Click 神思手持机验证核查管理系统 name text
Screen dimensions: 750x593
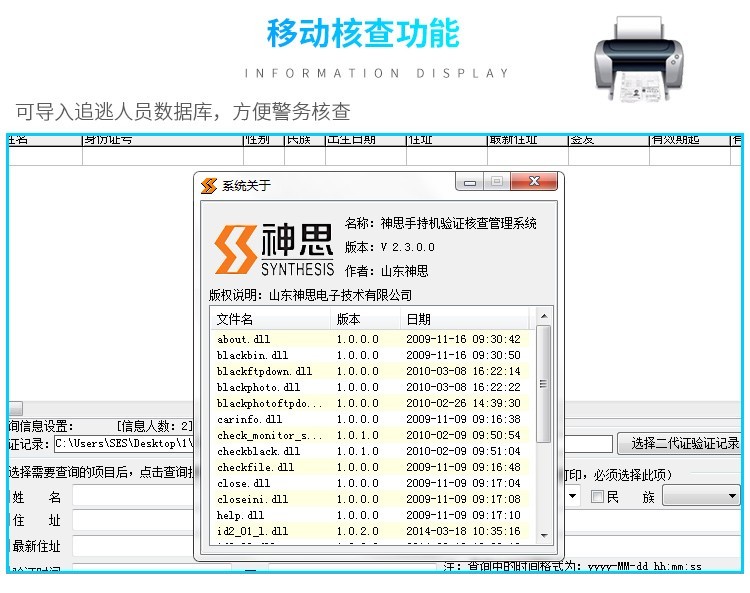pyautogui.click(x=458, y=223)
